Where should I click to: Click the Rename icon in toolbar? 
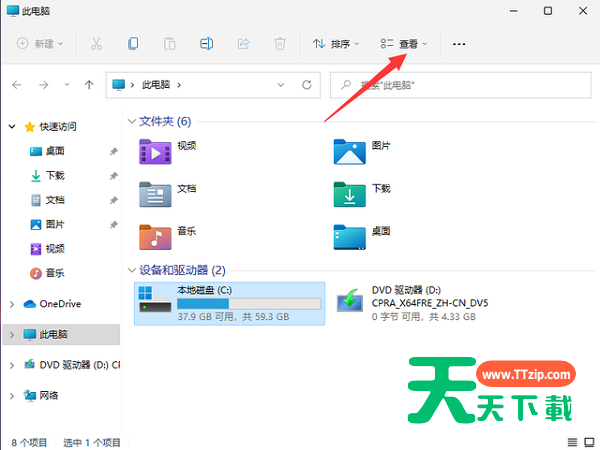206,44
